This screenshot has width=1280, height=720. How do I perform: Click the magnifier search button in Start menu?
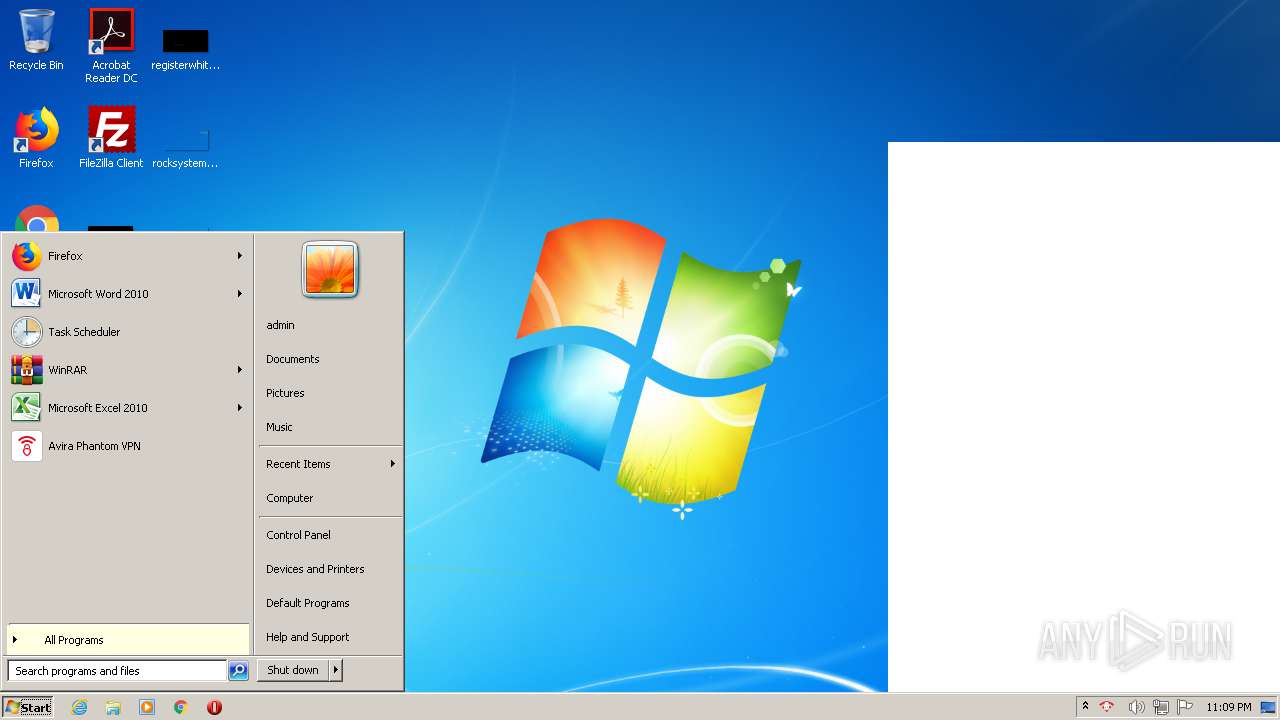(238, 671)
